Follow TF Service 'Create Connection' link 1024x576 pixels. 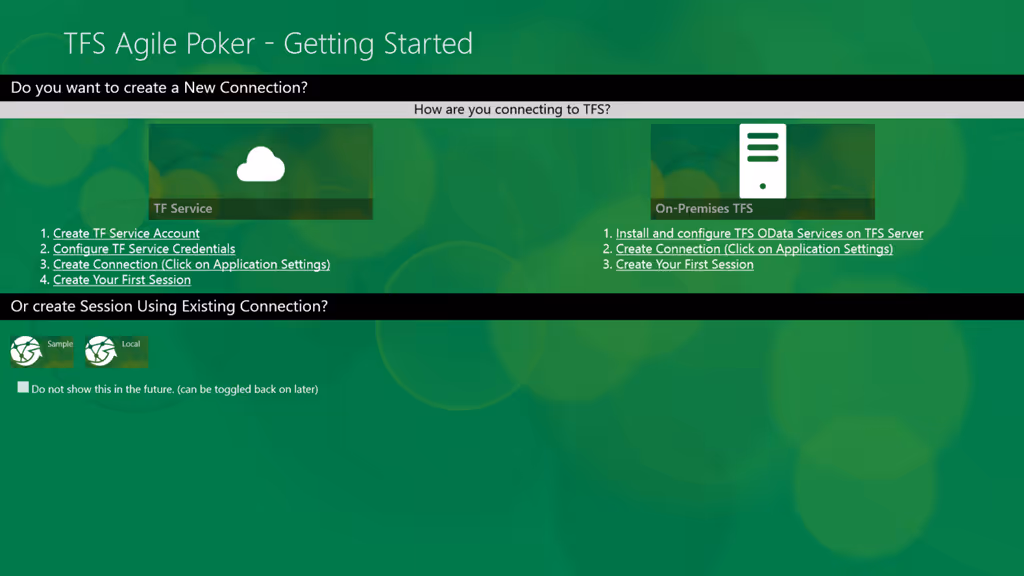coord(191,264)
